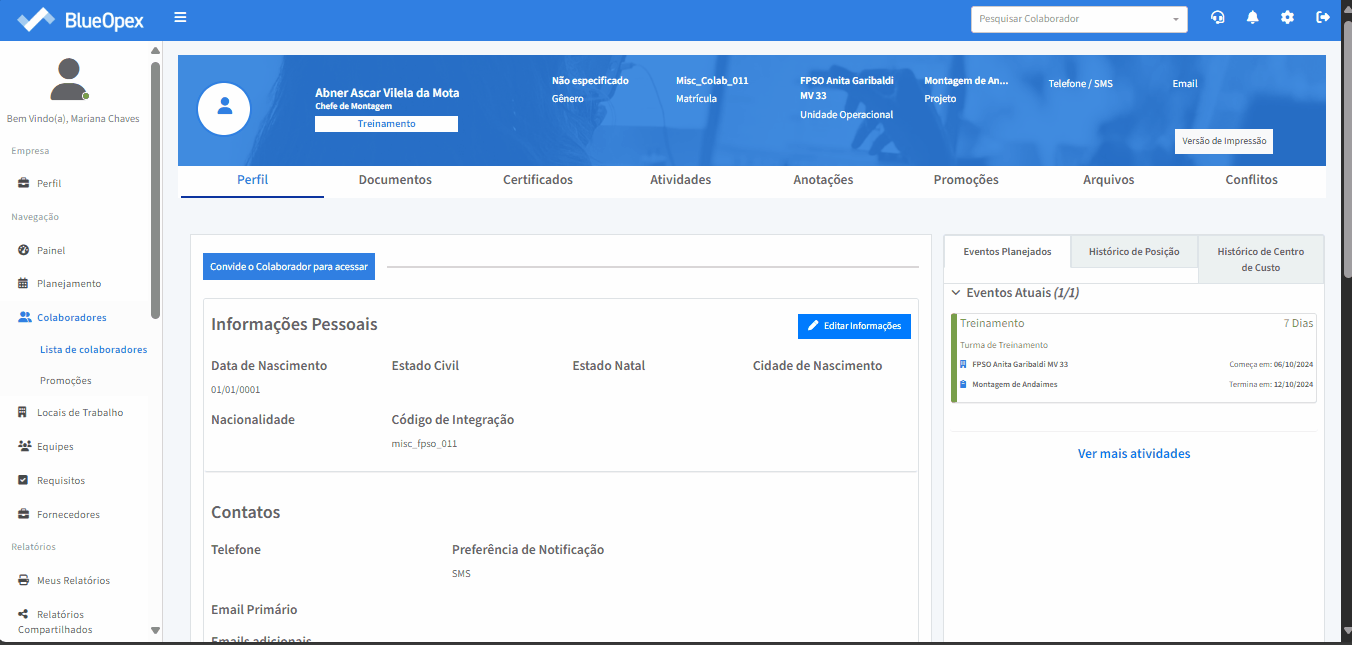The width and height of the screenshot is (1352, 645).
Task: Click the Fornecedores briefcase icon
Action: click(24, 514)
